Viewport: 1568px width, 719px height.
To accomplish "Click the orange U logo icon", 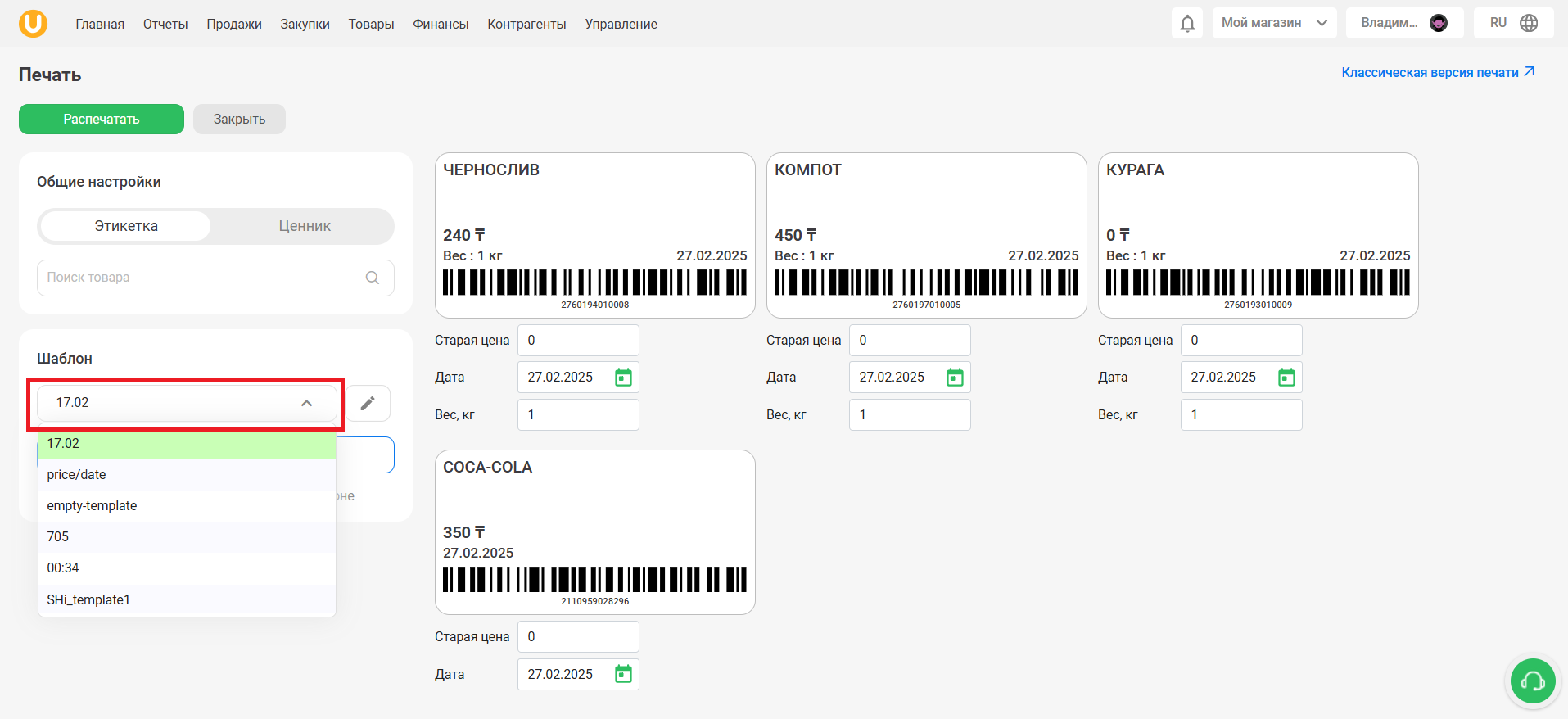I will (33, 23).
